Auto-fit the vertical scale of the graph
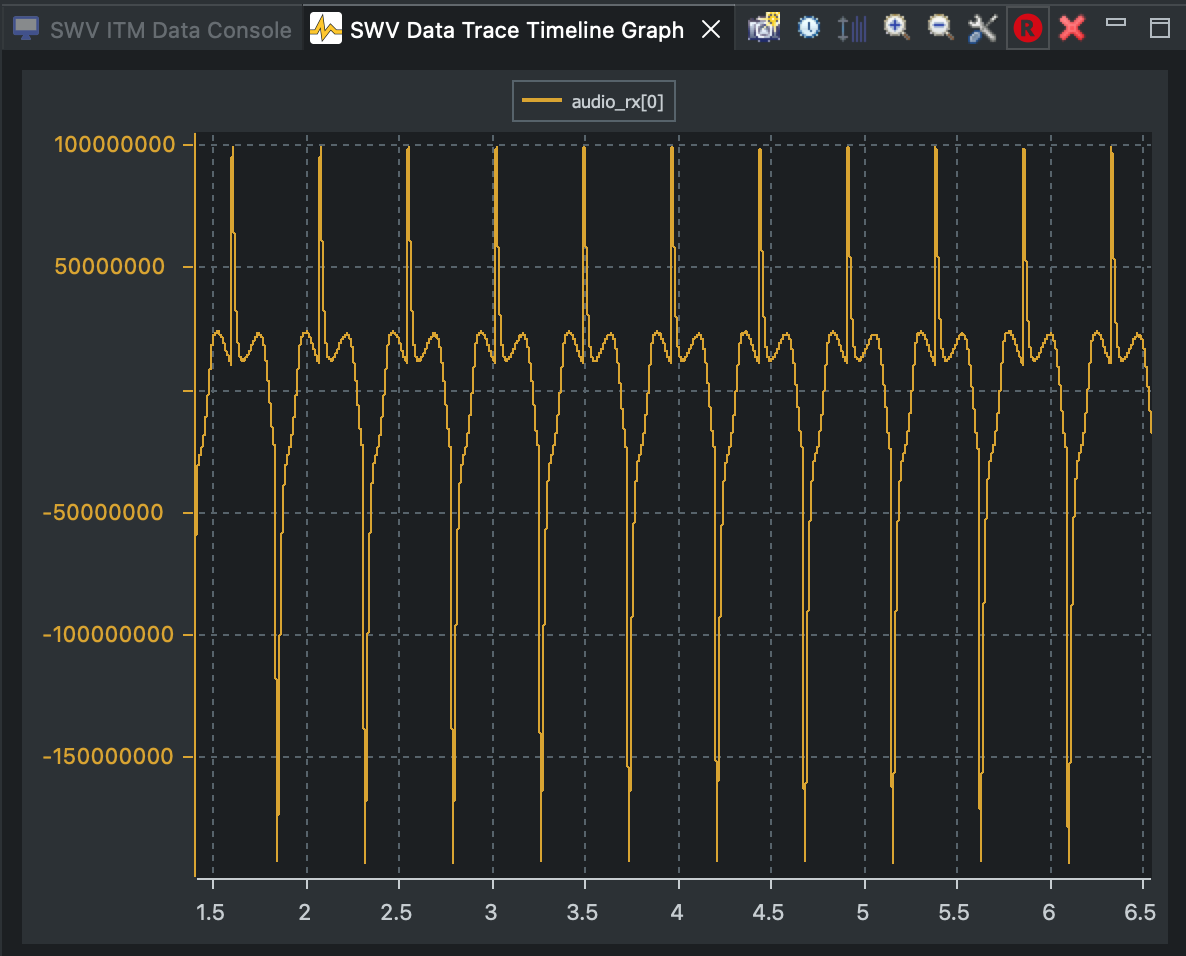The height and width of the screenshot is (956, 1186). tap(851, 28)
